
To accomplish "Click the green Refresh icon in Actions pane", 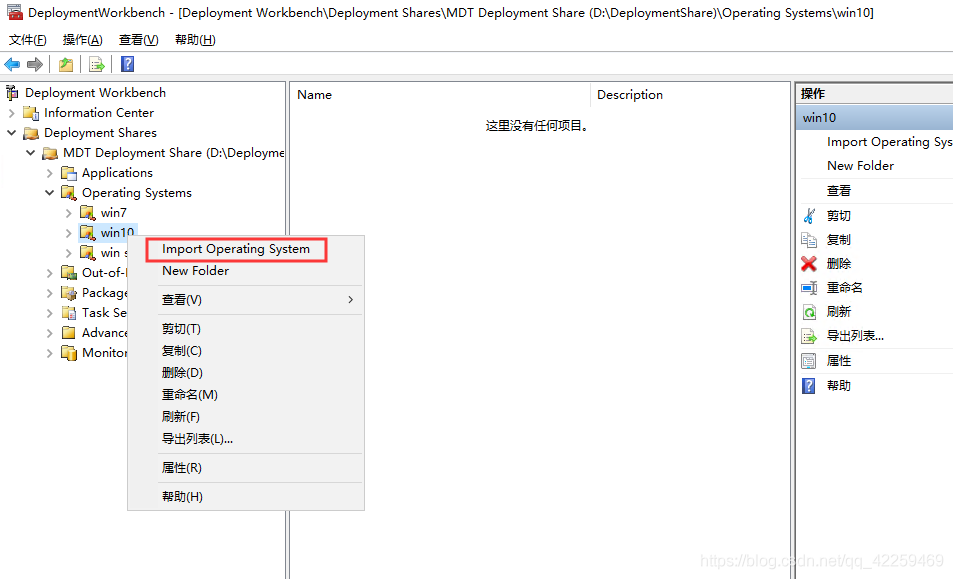I will click(809, 312).
